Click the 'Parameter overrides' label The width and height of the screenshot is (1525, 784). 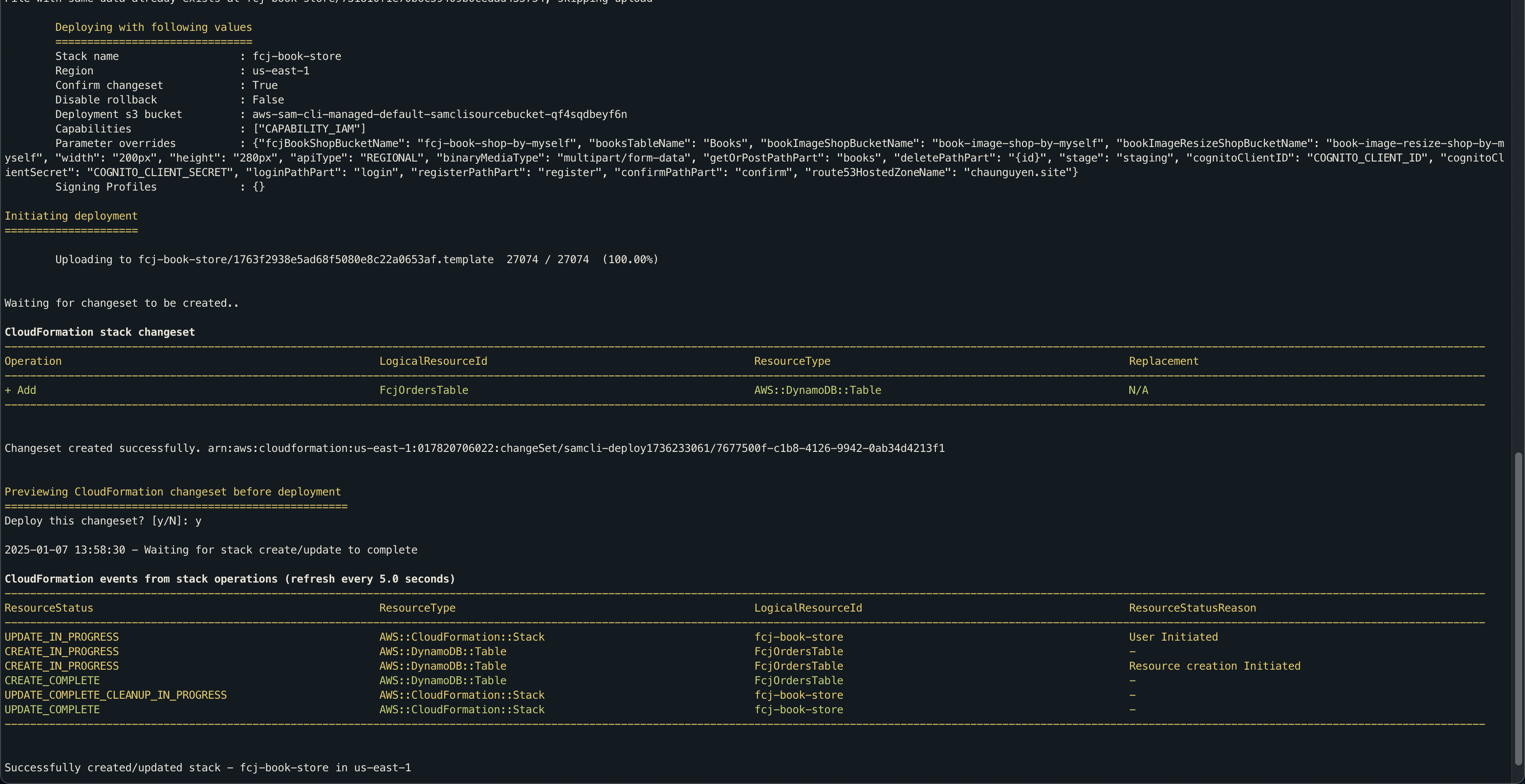coord(115,143)
